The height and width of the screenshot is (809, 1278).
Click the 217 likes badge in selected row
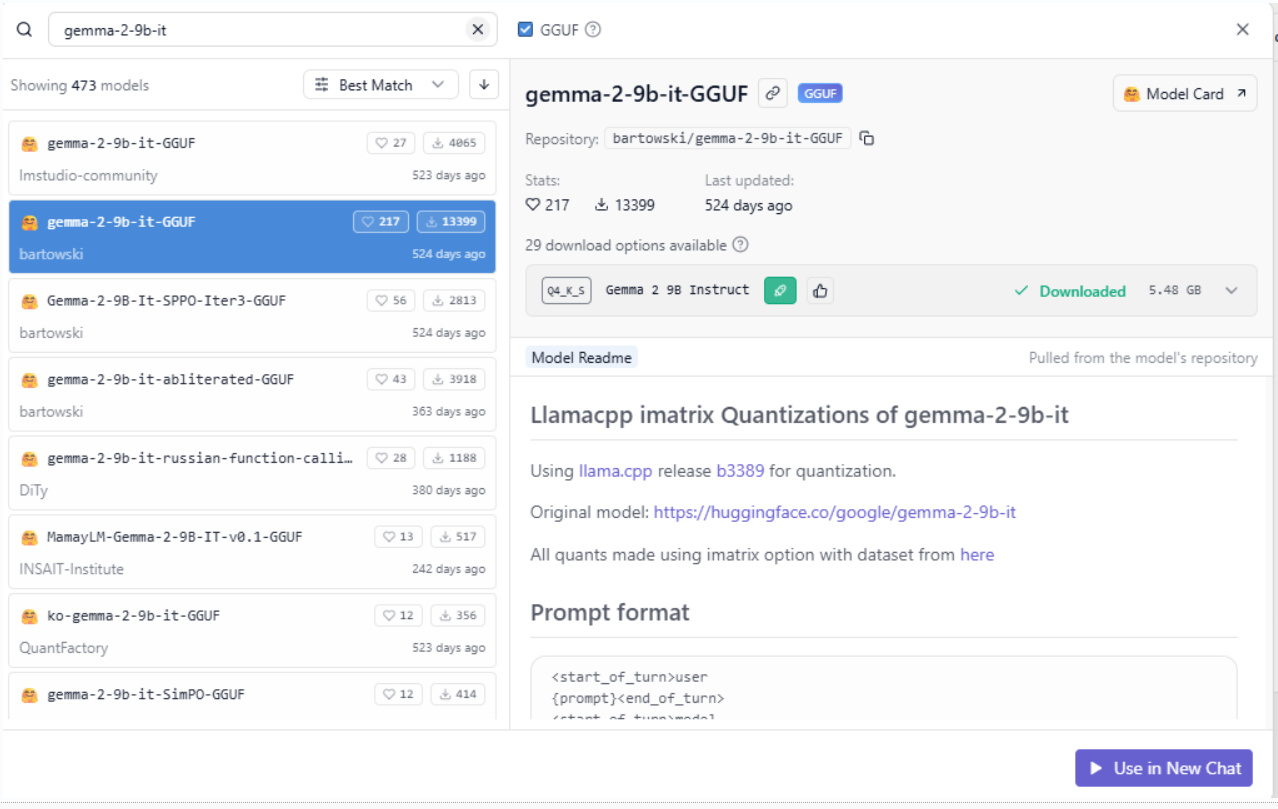[381, 221]
